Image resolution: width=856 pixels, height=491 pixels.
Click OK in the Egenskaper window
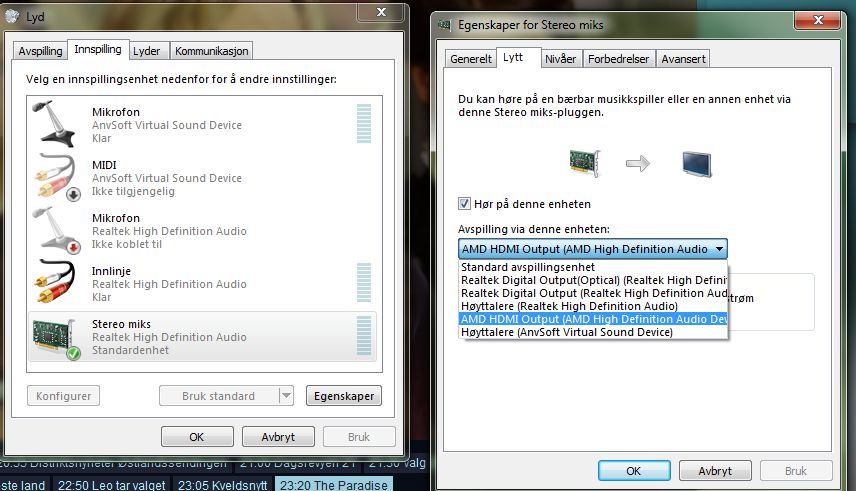pos(634,471)
